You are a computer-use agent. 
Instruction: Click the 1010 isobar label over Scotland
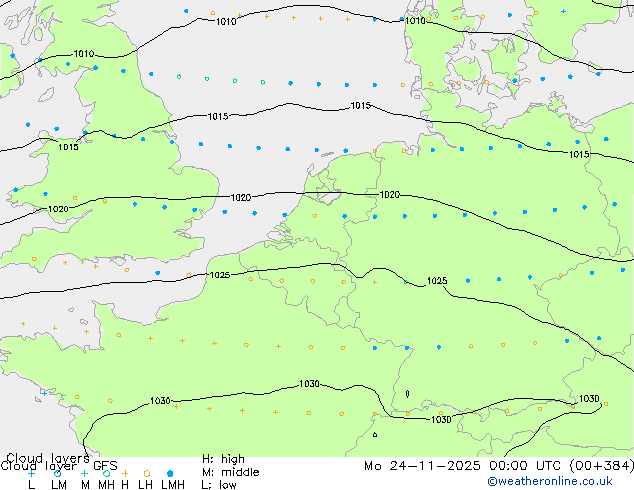tap(84, 54)
